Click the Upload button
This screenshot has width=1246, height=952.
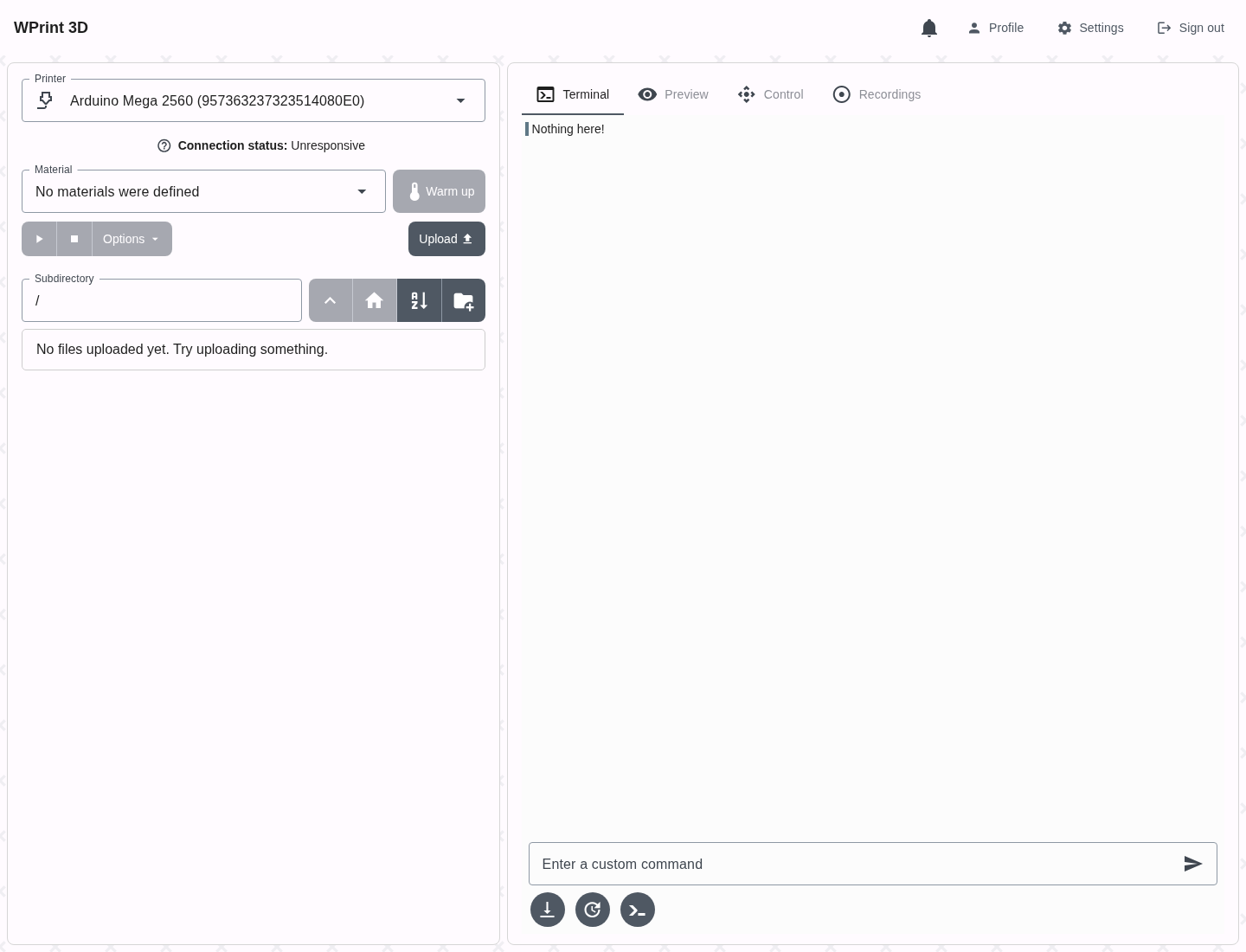446,239
